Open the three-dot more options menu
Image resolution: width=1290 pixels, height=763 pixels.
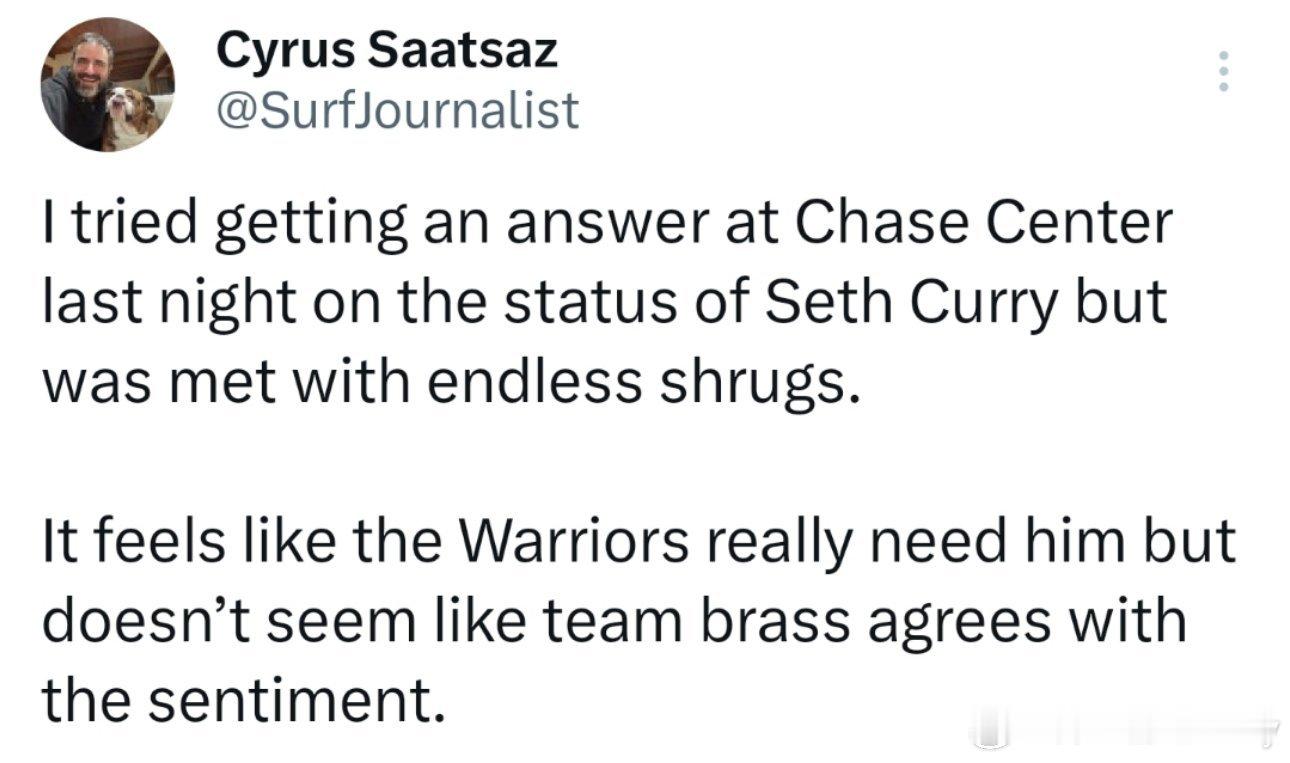1221,72
